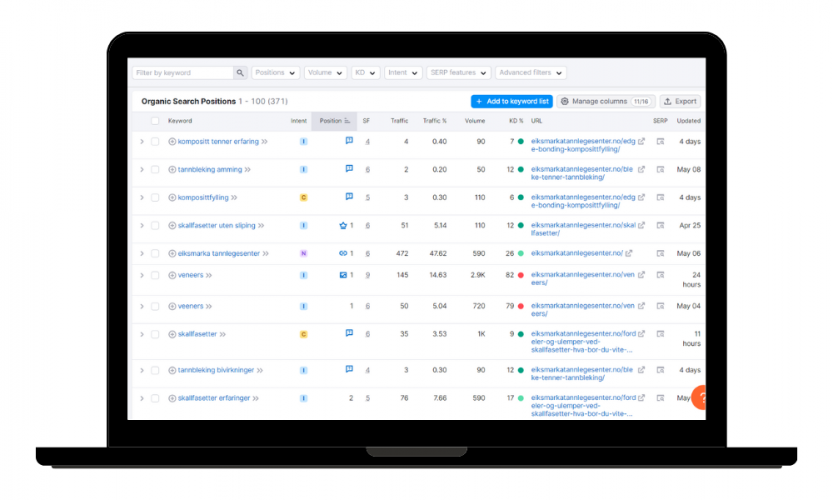This screenshot has height=500, width=833.
Task: Open external link icon for eiksmarkatannlegesenter.no/ homepage
Action: coord(629,253)
